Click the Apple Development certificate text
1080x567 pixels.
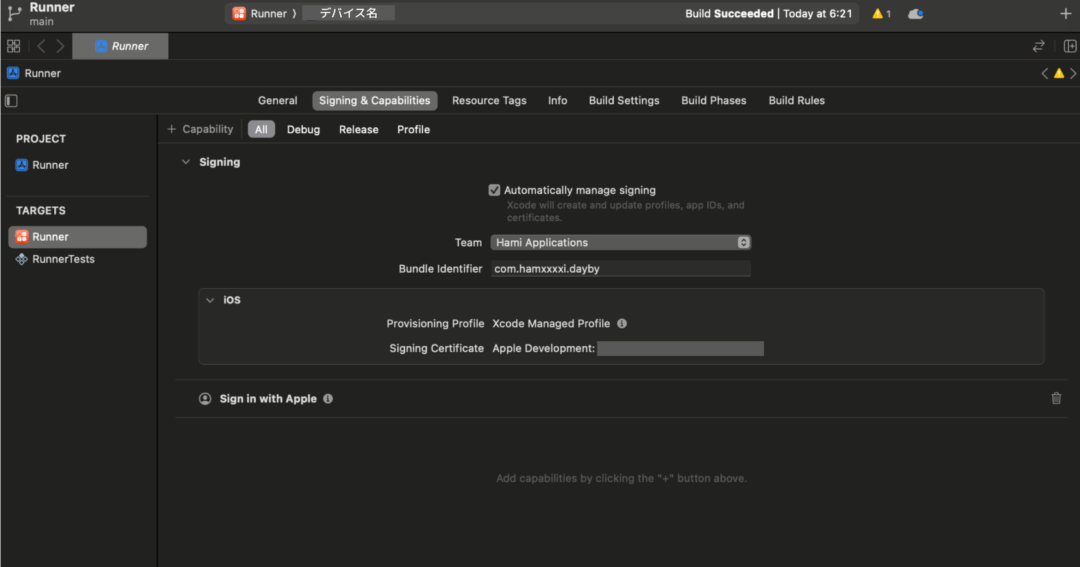(x=543, y=349)
